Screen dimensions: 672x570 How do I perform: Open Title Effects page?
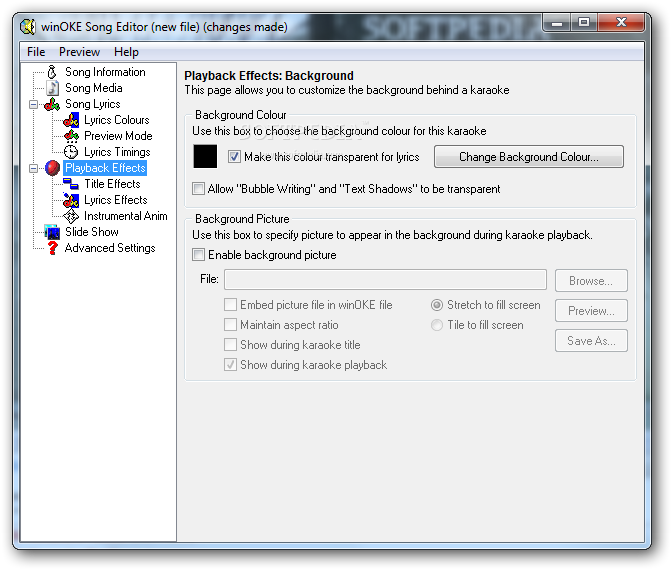[112, 184]
